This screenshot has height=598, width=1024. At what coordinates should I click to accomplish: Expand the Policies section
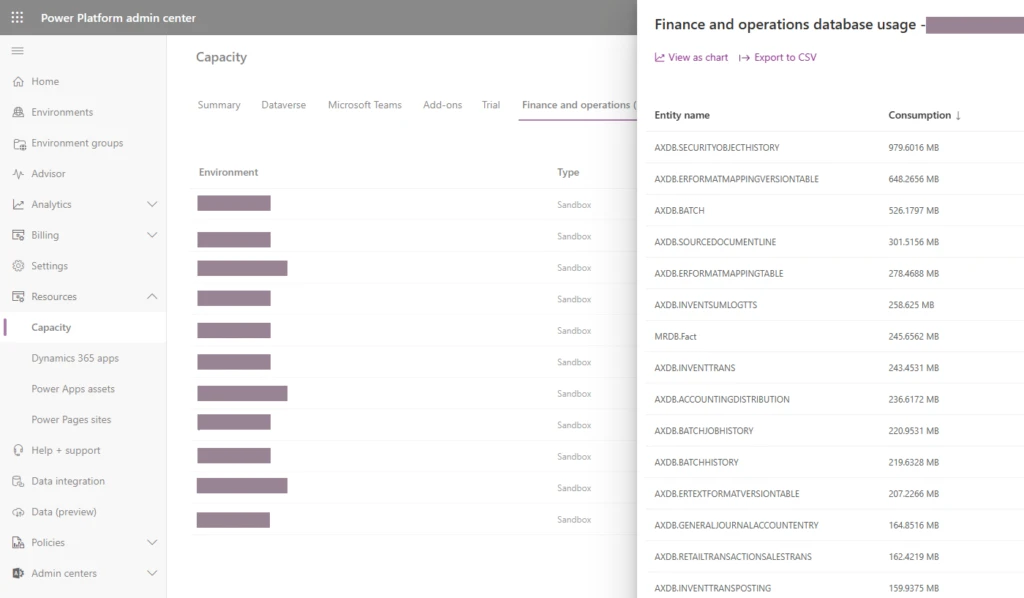pyautogui.click(x=152, y=542)
